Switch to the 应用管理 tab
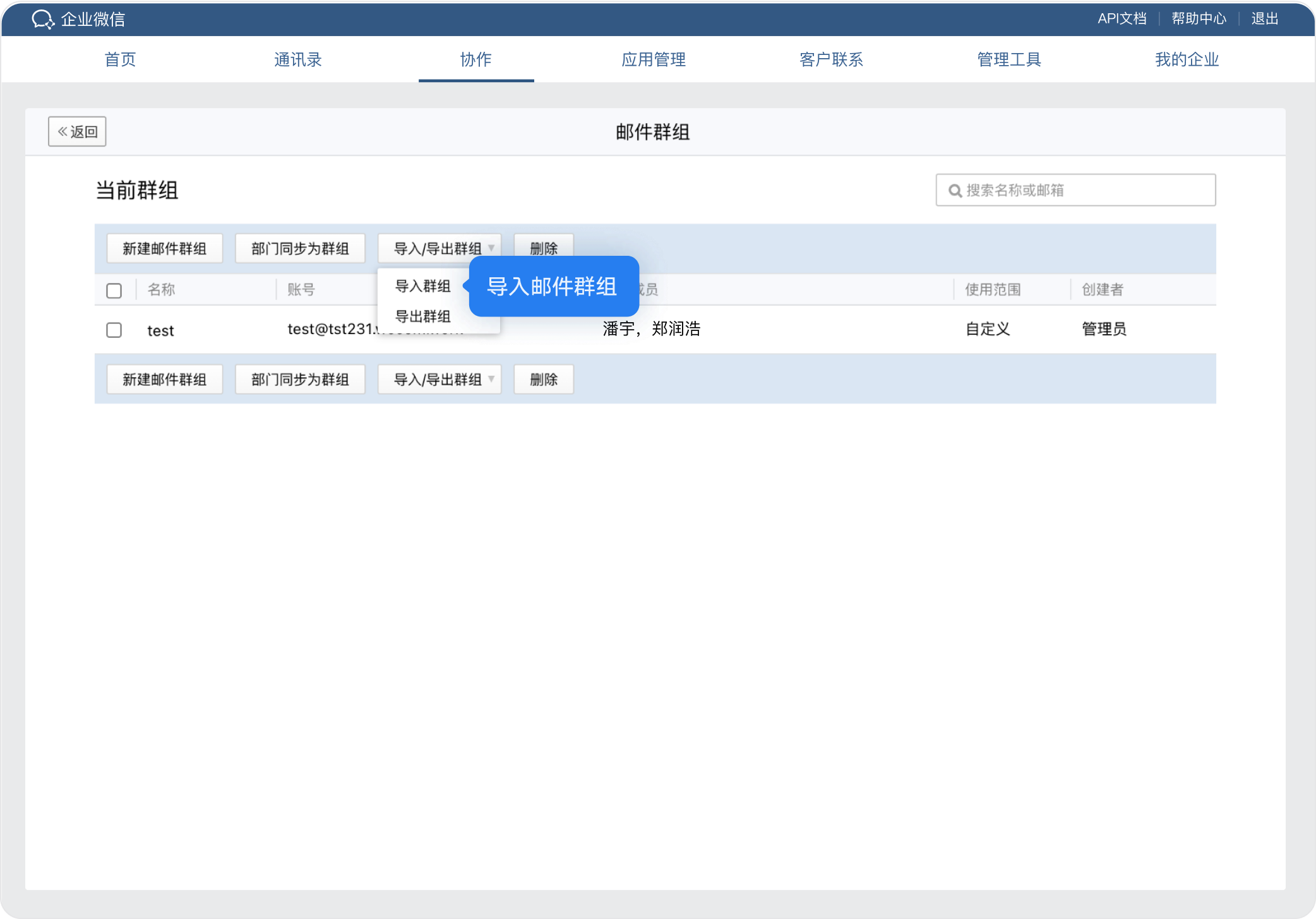Screen dimensions: 1316x919 [654, 59]
